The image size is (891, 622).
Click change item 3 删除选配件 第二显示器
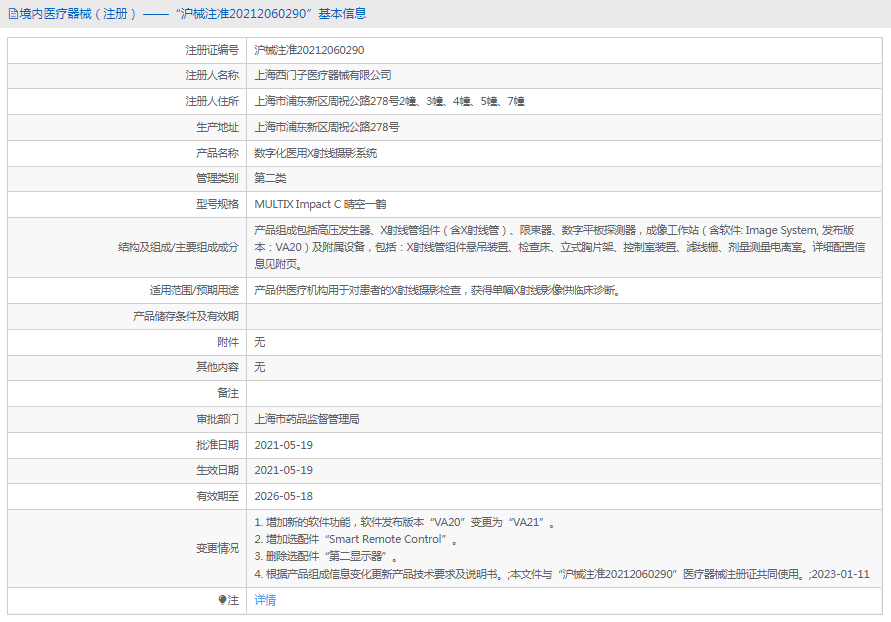coord(326,556)
